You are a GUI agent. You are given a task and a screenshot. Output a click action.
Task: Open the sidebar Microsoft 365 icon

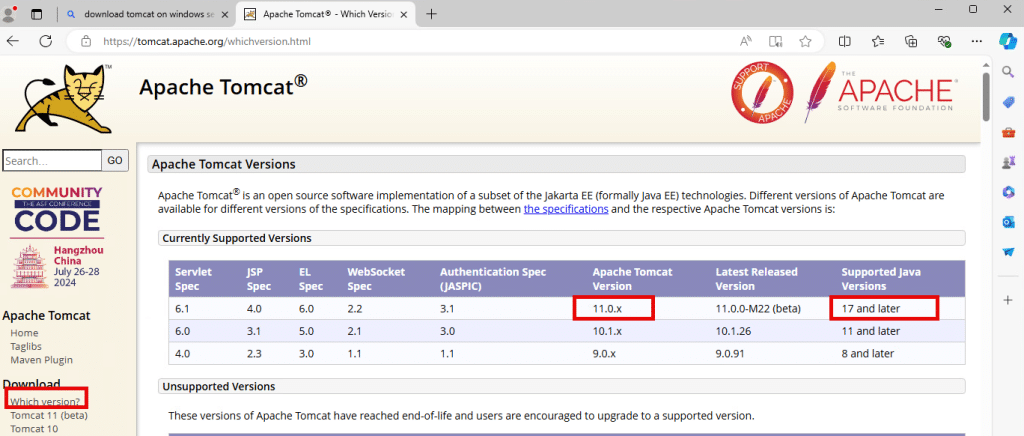tap(1008, 192)
